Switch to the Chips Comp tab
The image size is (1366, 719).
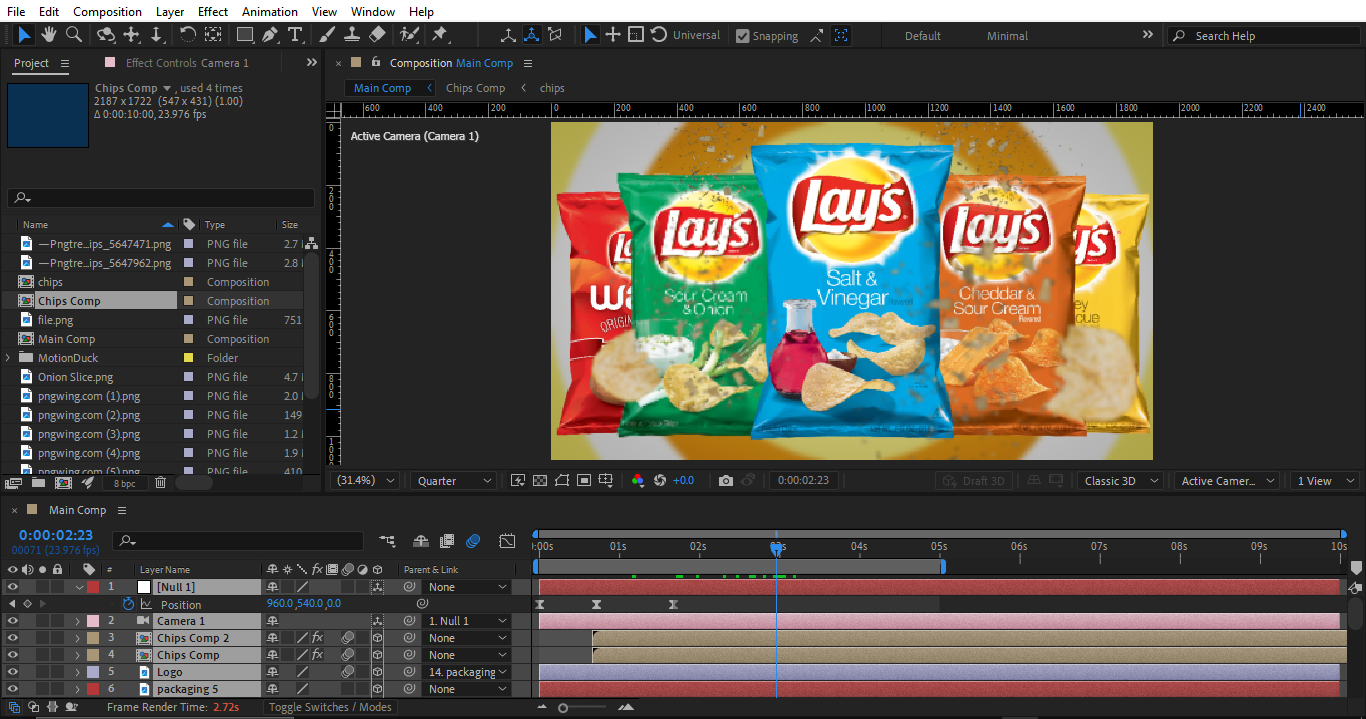[x=475, y=88]
